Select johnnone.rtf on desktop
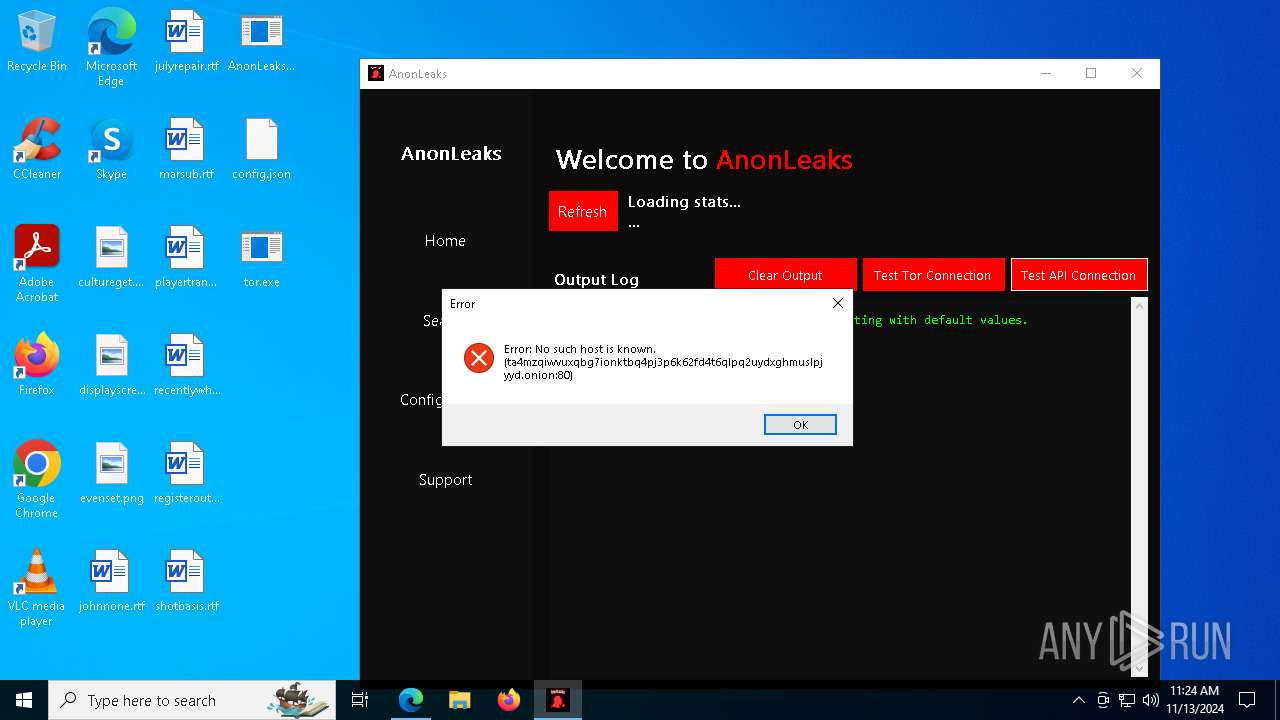 (111, 582)
